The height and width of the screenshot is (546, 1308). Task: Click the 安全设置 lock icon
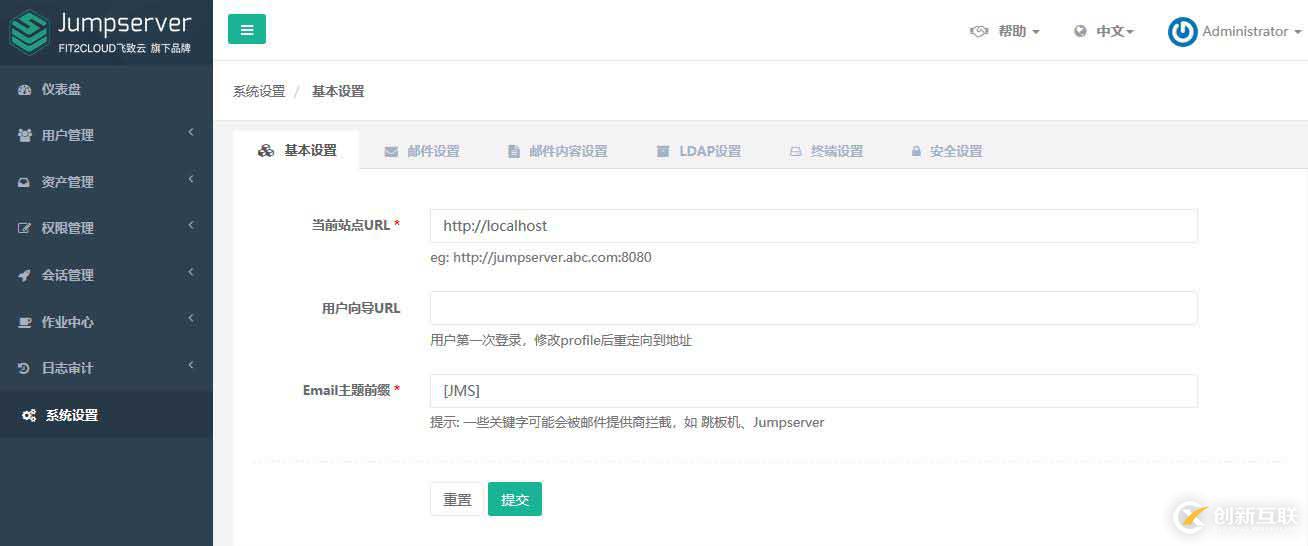tap(916, 152)
